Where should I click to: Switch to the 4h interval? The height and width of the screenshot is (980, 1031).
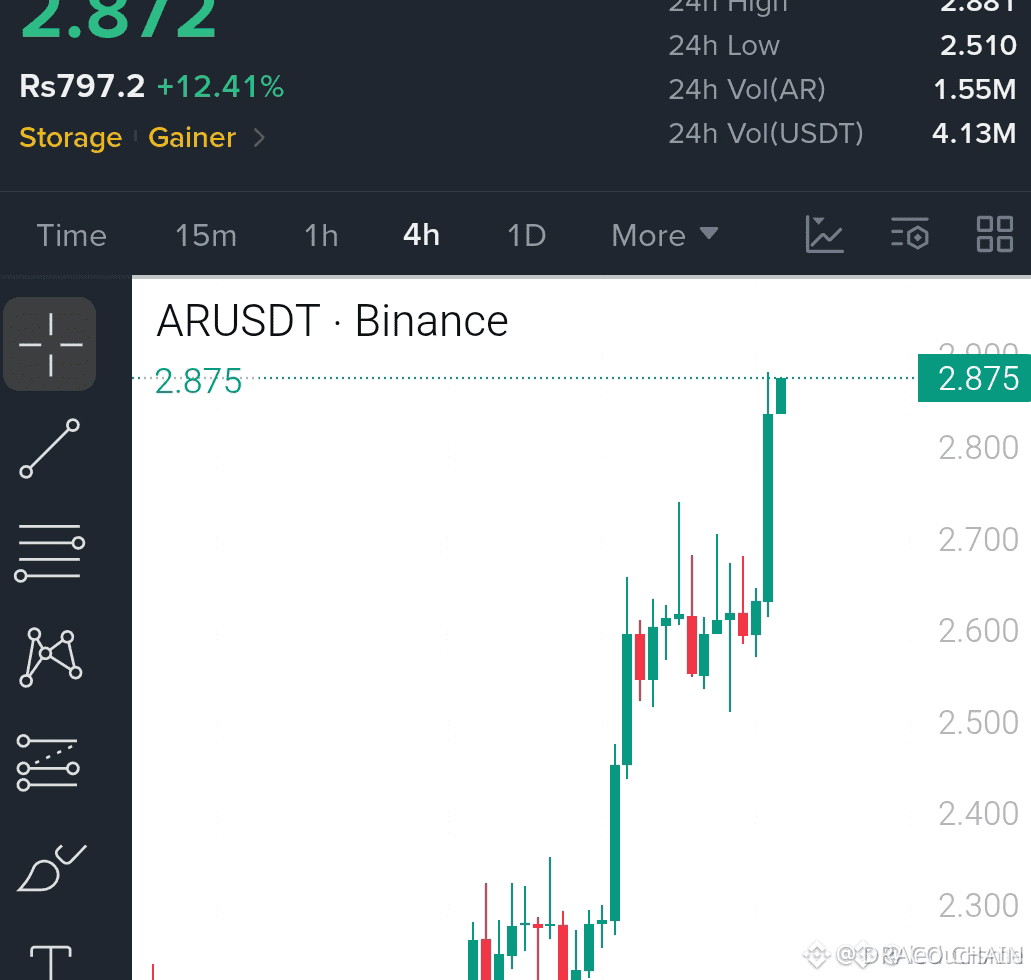pyautogui.click(x=421, y=235)
